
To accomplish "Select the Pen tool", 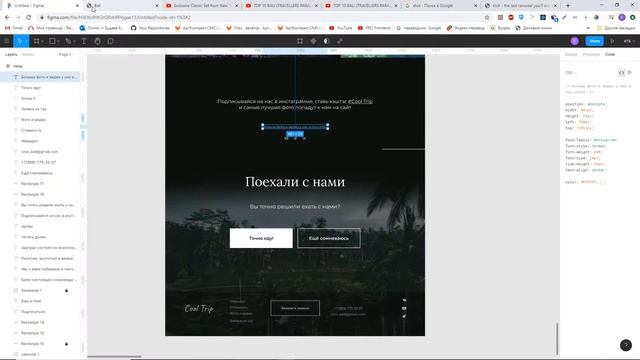I will coord(68,41).
